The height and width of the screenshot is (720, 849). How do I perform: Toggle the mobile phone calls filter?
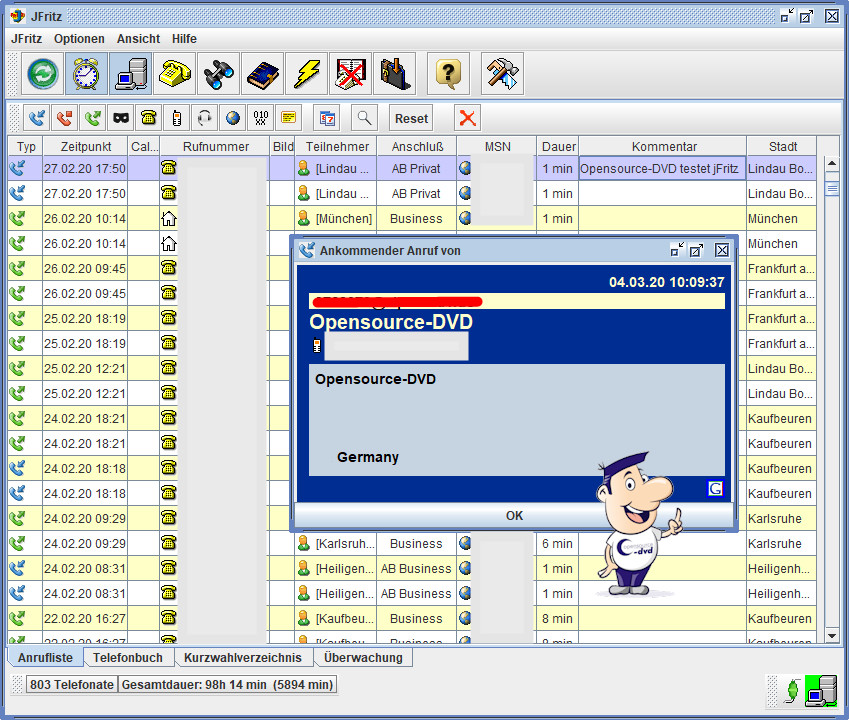tap(177, 118)
